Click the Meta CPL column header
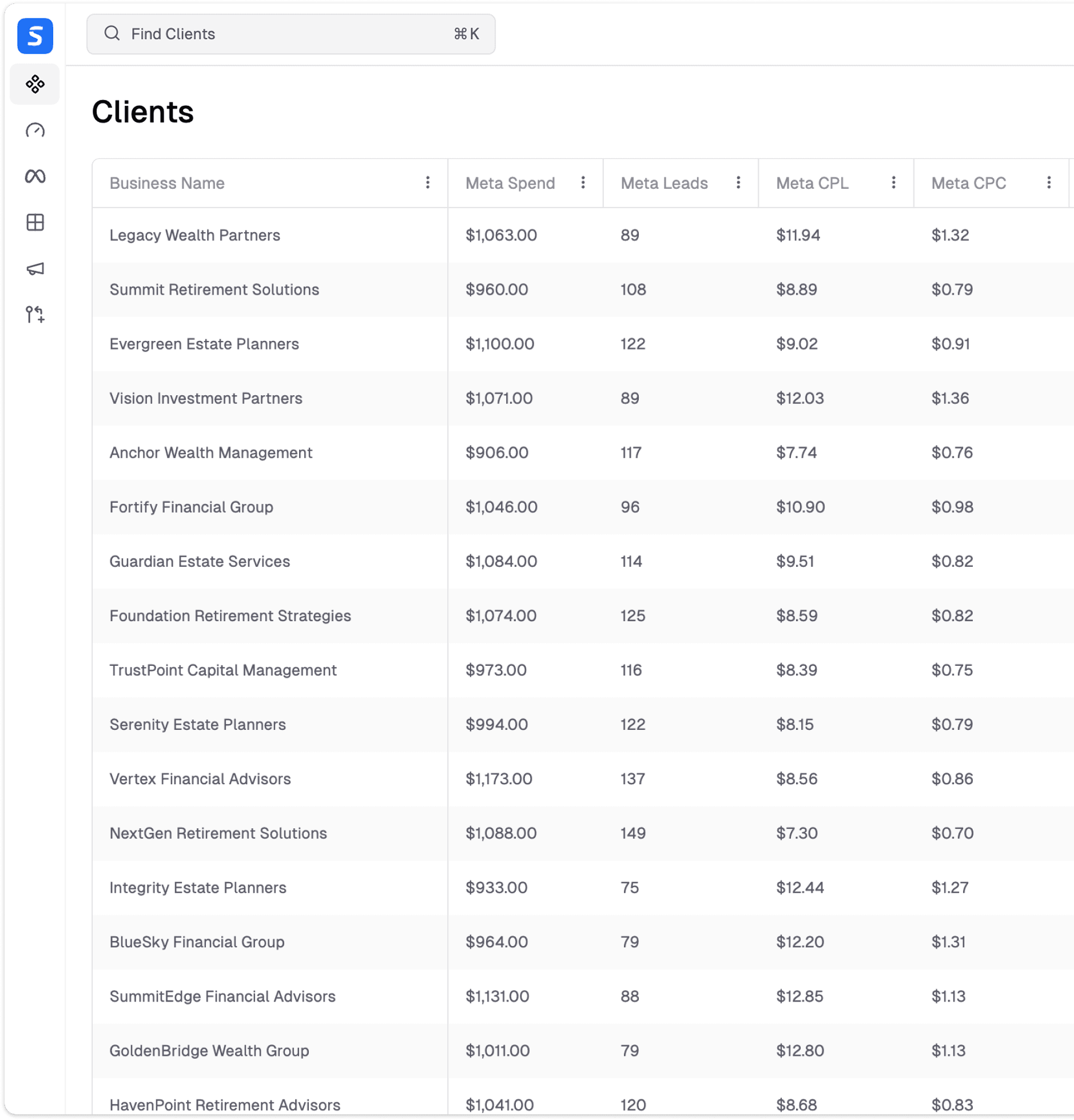 tap(812, 183)
